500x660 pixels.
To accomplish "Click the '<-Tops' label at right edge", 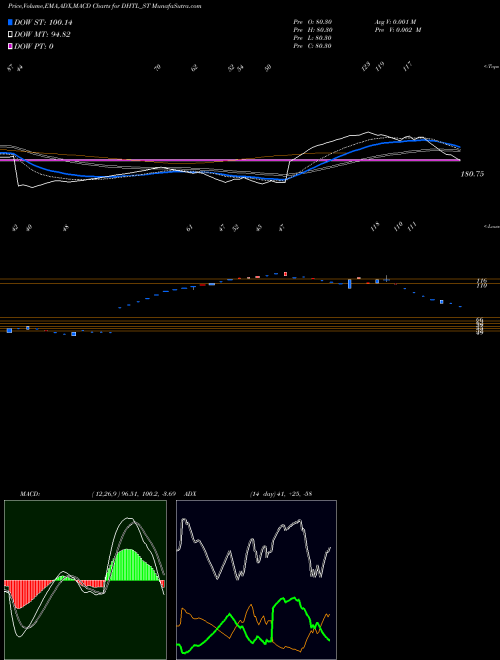I will point(491,67).
